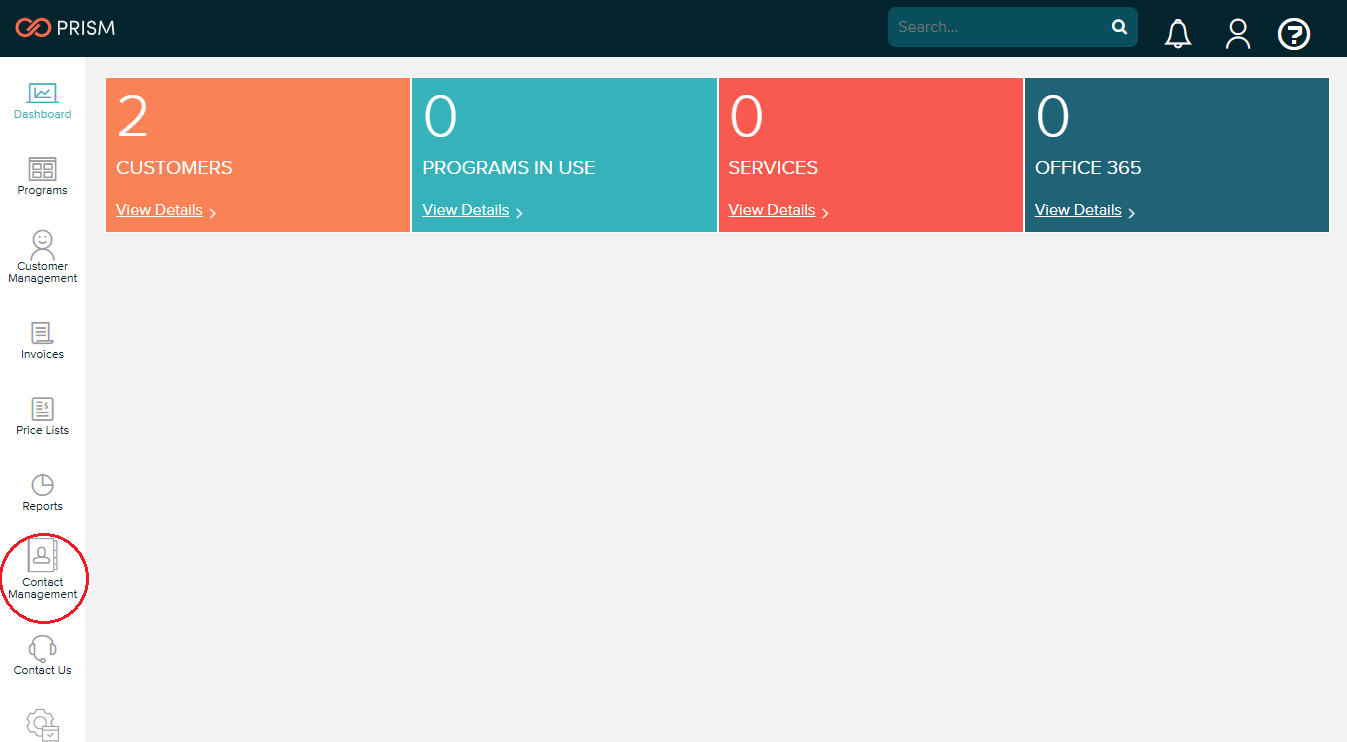Open the Invoices section

click(x=42, y=340)
